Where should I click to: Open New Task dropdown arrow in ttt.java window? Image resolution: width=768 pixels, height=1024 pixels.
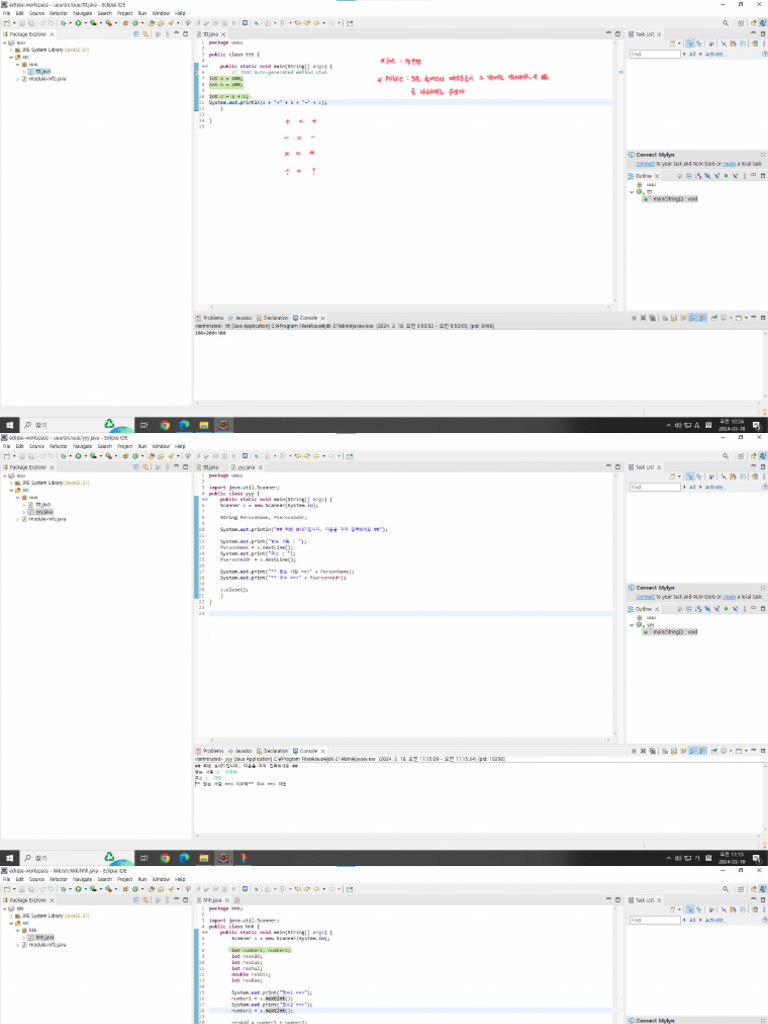679,44
